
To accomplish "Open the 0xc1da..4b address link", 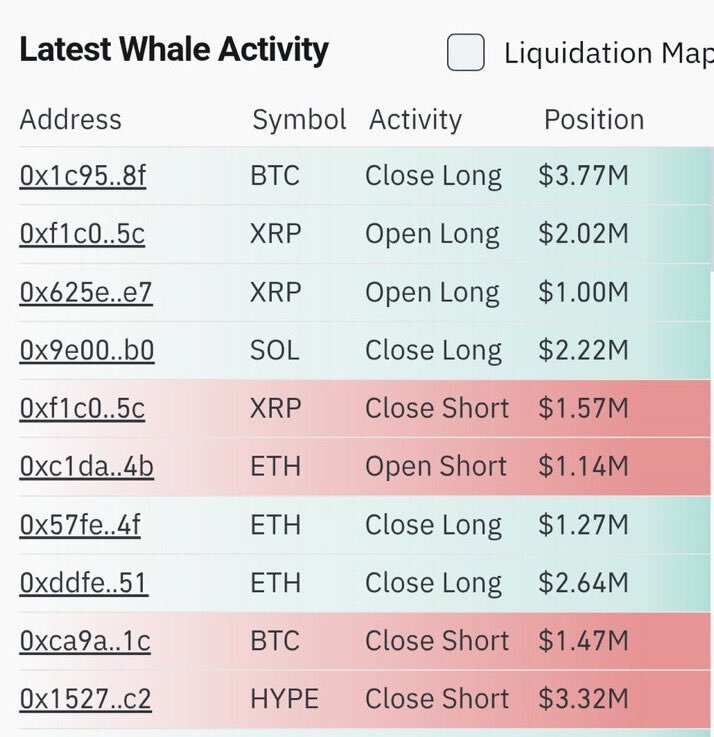I will pyautogui.click(x=86, y=467).
